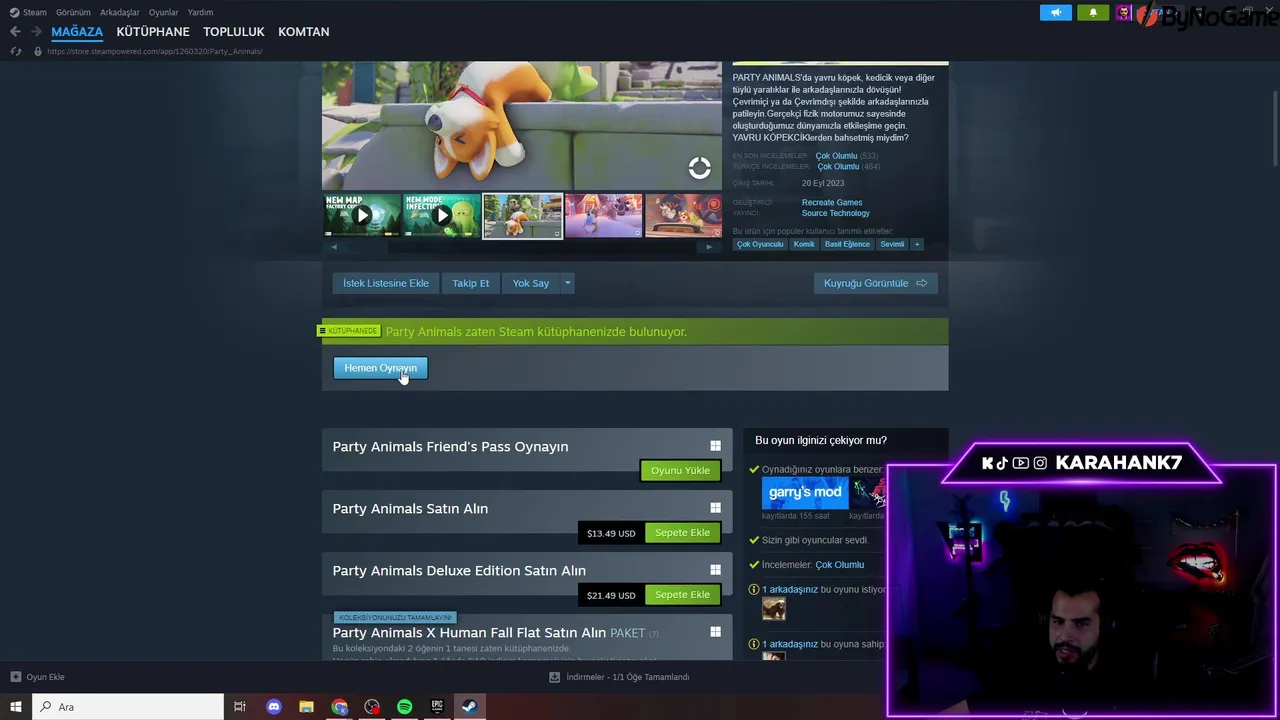
Task: Expand the dropdown arrow beside Yok Say
Action: click(x=567, y=283)
